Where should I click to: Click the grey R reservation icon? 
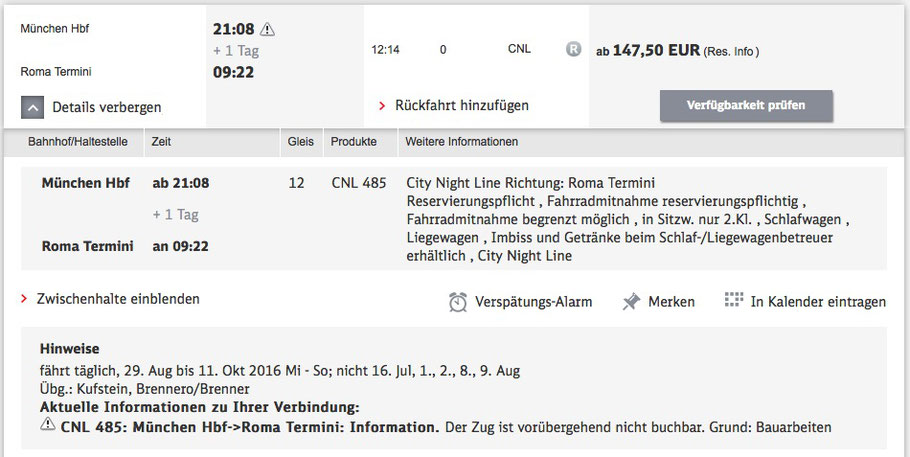pyautogui.click(x=573, y=48)
